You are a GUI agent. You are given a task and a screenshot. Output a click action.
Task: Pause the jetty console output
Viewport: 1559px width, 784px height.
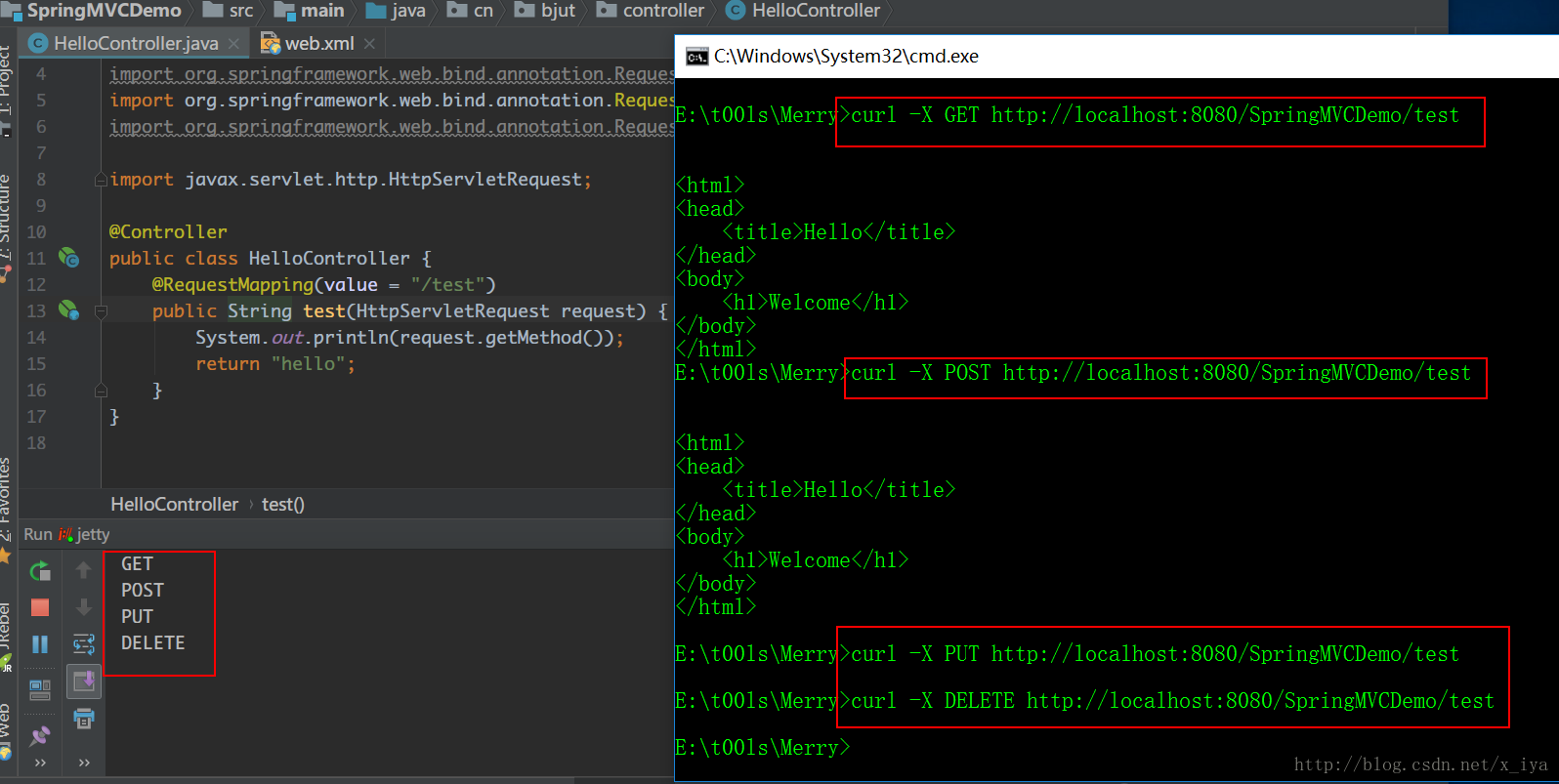tap(40, 643)
